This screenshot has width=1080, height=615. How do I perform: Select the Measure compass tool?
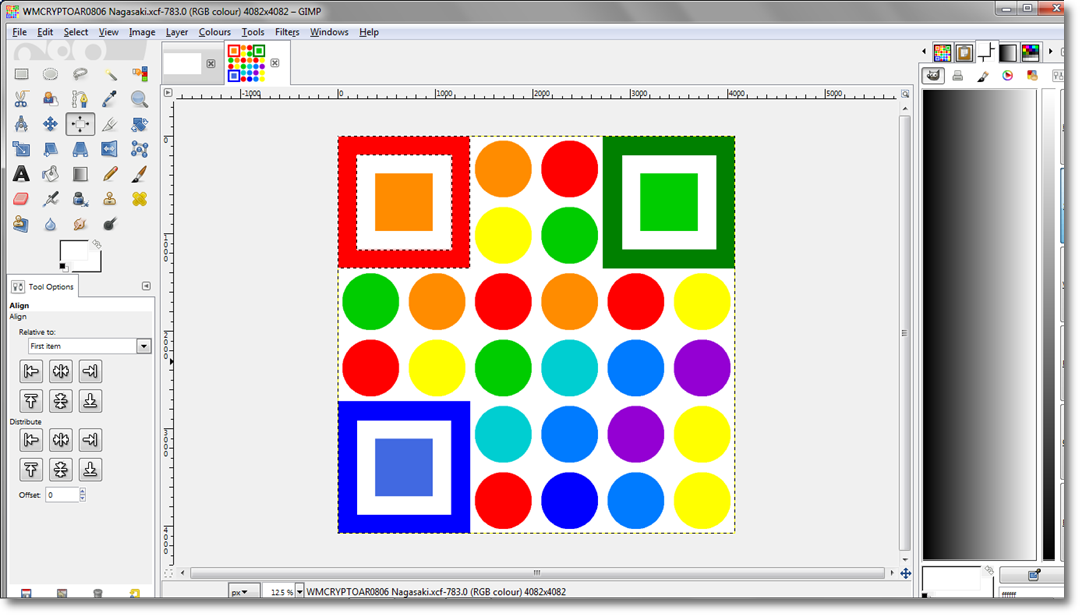[x=21, y=124]
